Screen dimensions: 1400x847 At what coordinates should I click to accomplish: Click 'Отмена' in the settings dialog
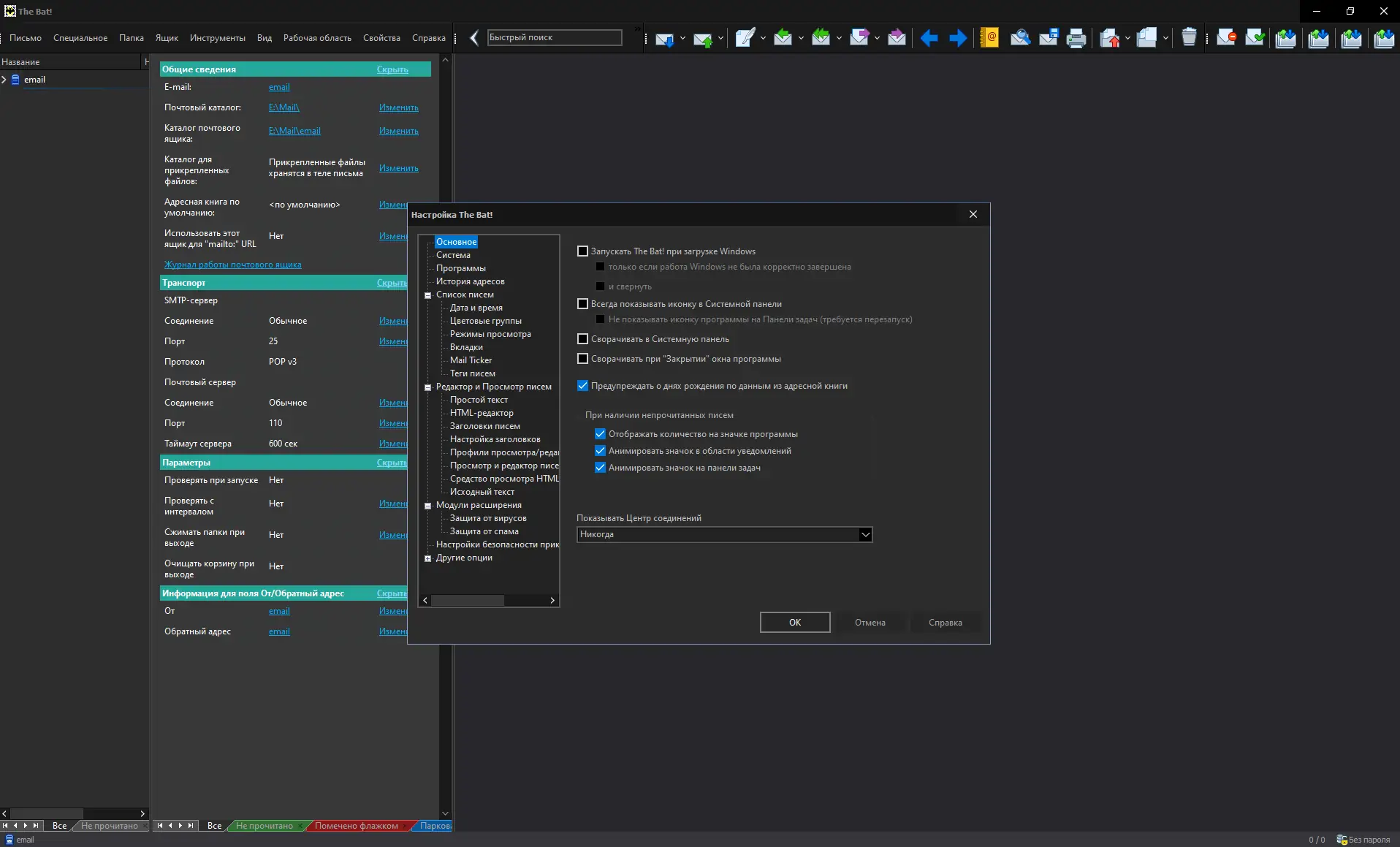click(870, 623)
